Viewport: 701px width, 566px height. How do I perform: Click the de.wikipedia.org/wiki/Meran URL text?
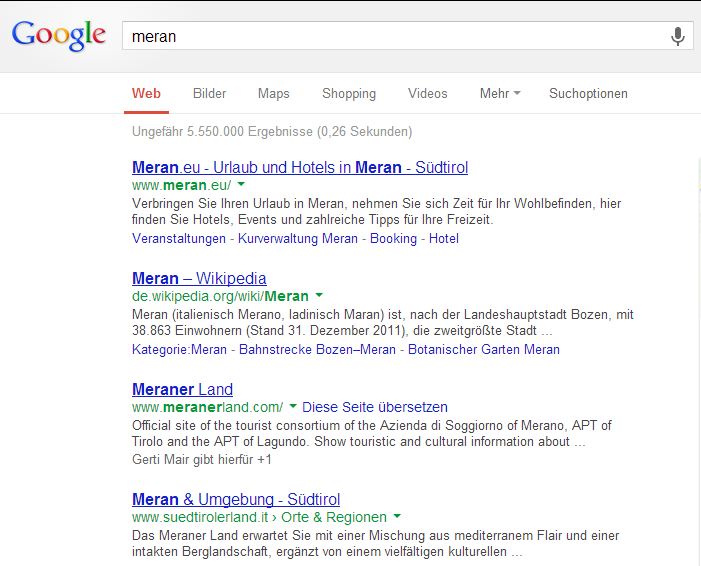[x=220, y=296]
